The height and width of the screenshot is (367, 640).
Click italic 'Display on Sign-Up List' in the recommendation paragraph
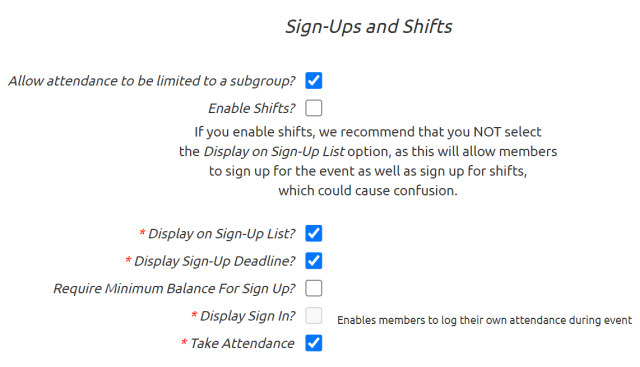click(x=274, y=152)
